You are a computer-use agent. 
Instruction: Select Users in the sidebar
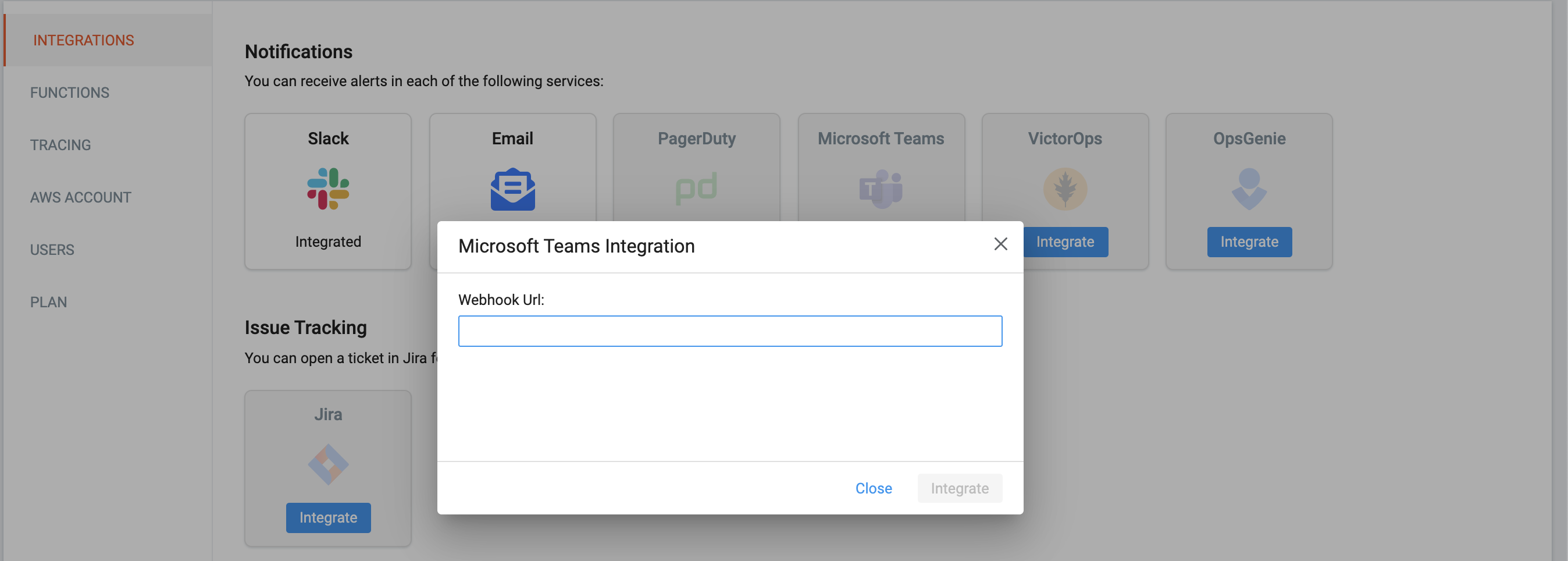pos(52,250)
